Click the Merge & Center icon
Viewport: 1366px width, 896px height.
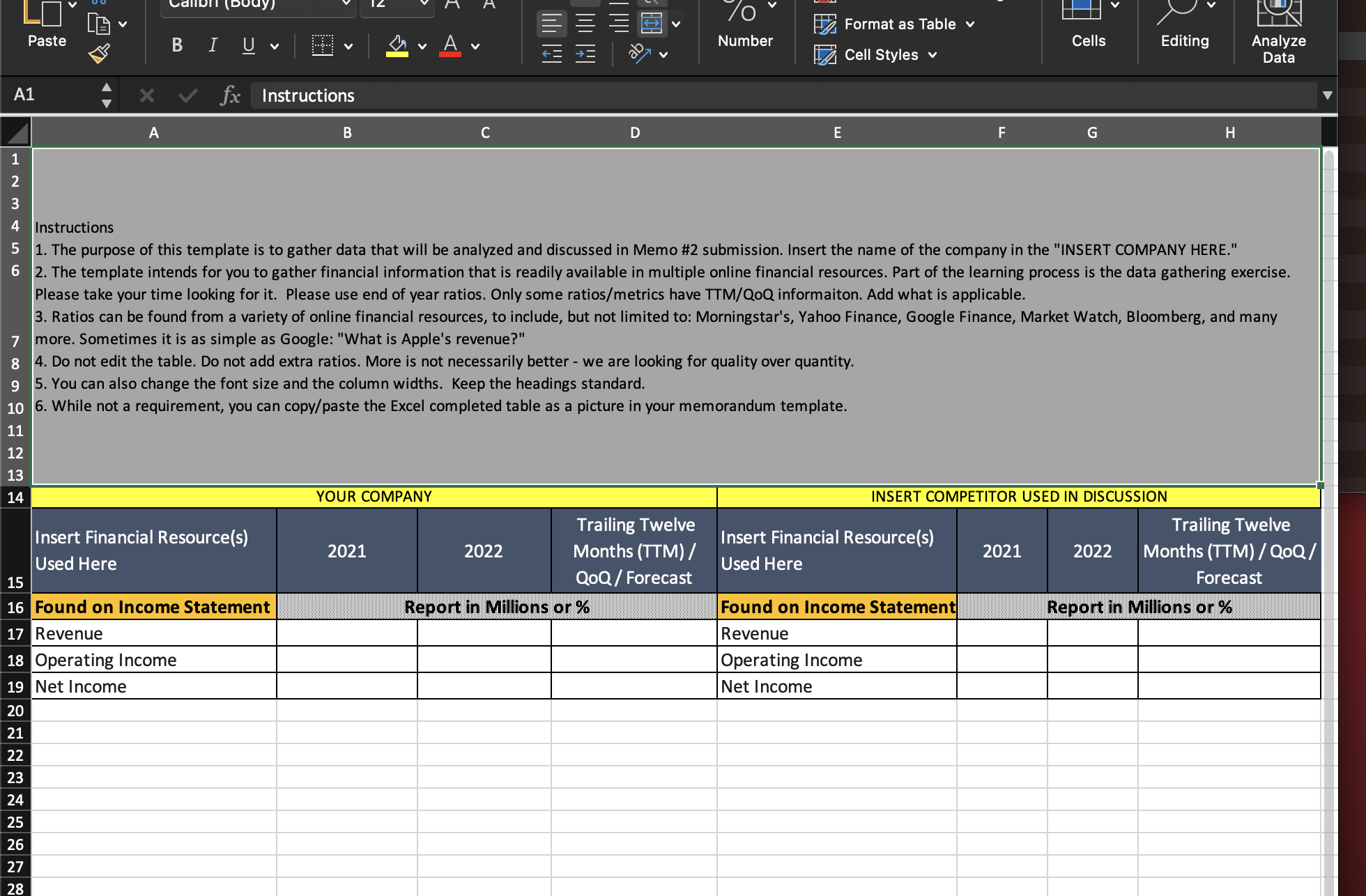(x=652, y=22)
